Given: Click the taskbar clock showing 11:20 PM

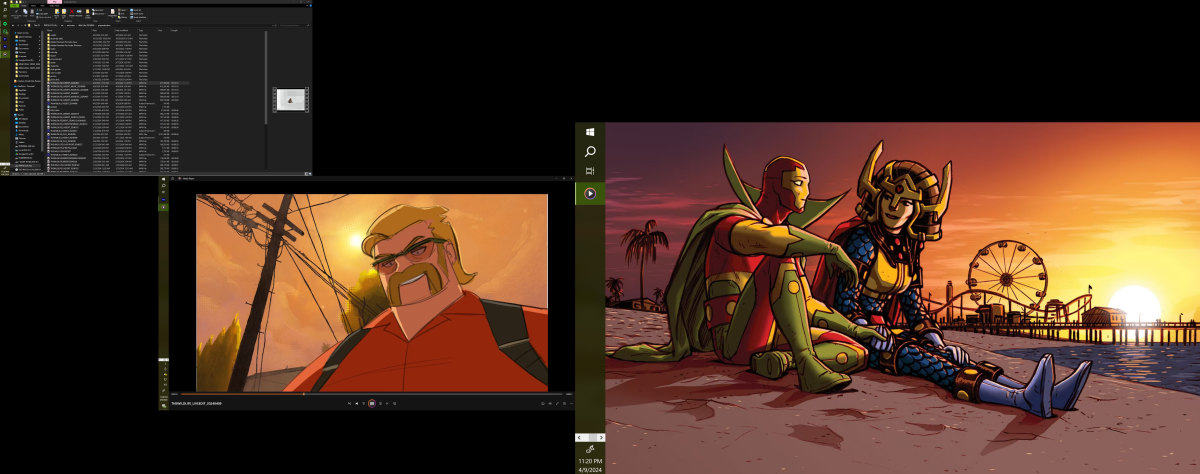Looking at the screenshot, I should [590, 463].
